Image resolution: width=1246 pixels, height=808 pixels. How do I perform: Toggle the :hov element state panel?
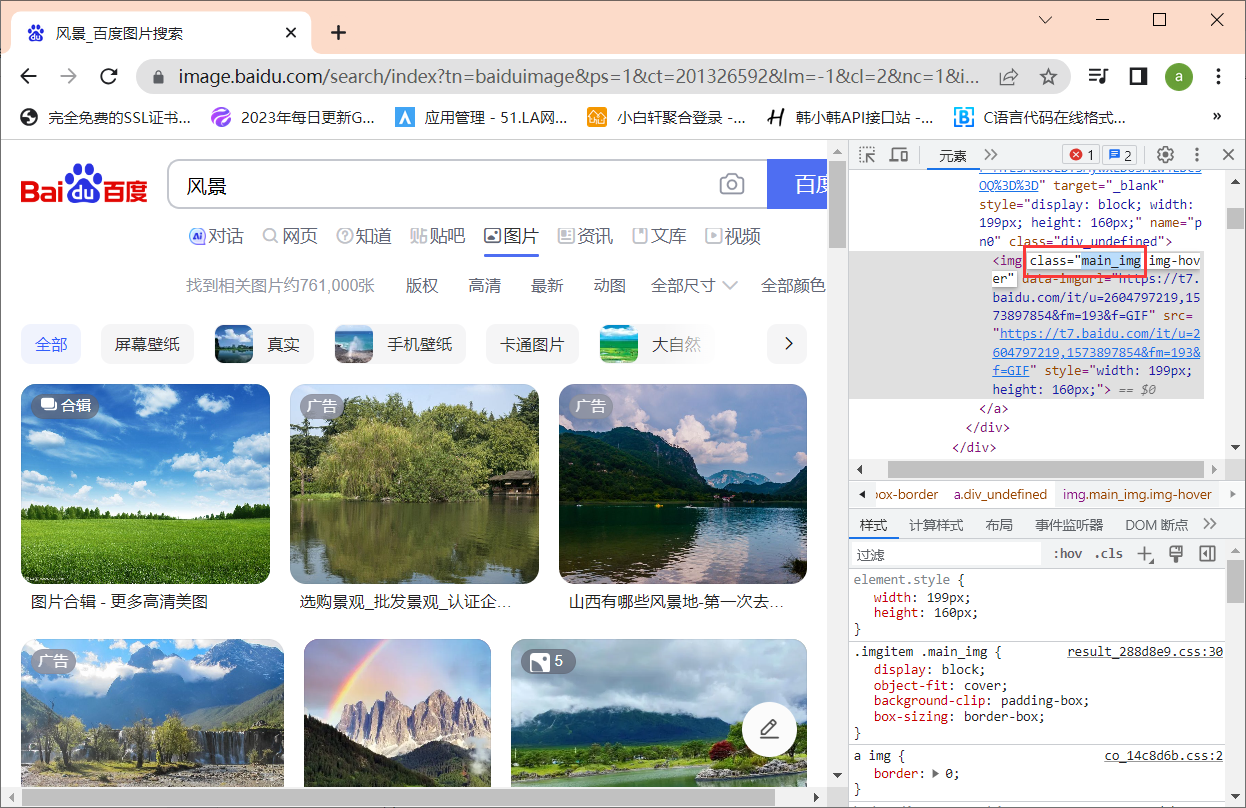point(1068,554)
